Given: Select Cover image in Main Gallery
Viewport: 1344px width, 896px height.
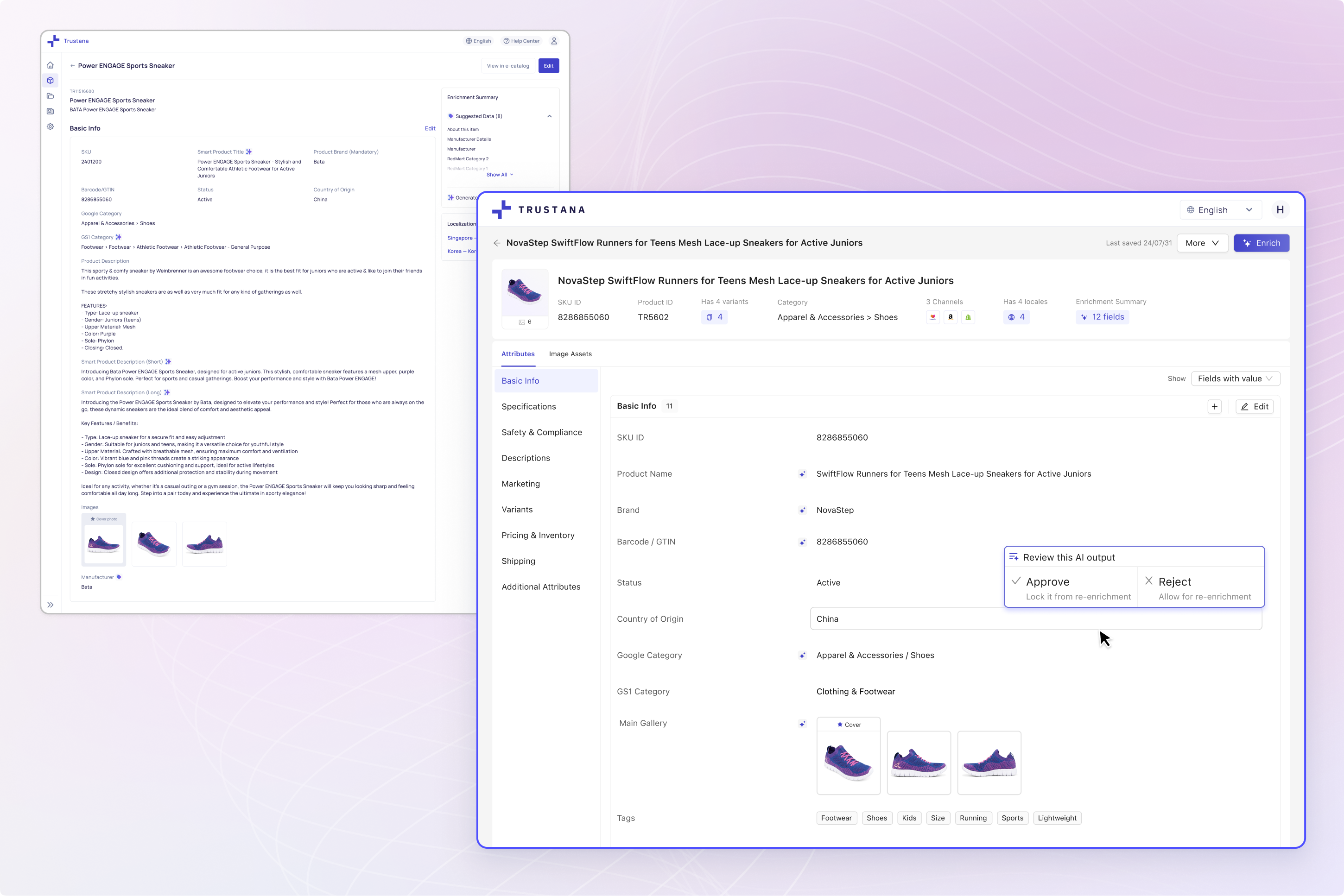Looking at the screenshot, I should coord(849,756).
